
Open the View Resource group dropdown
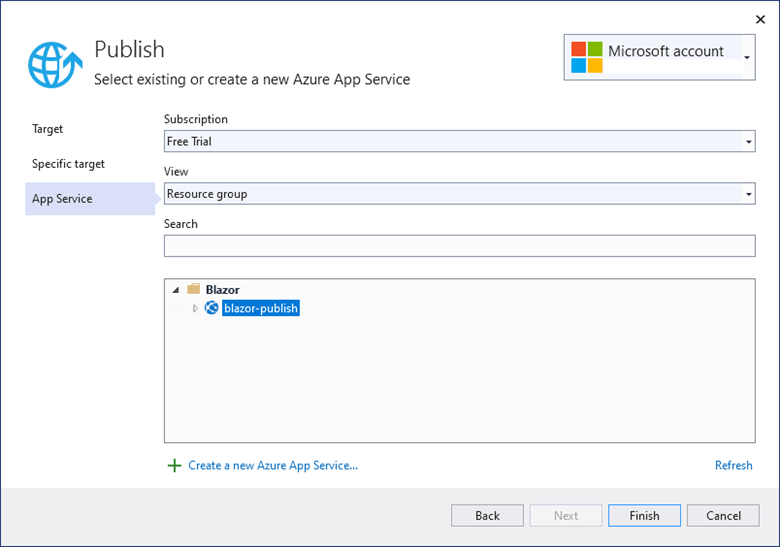pos(748,194)
